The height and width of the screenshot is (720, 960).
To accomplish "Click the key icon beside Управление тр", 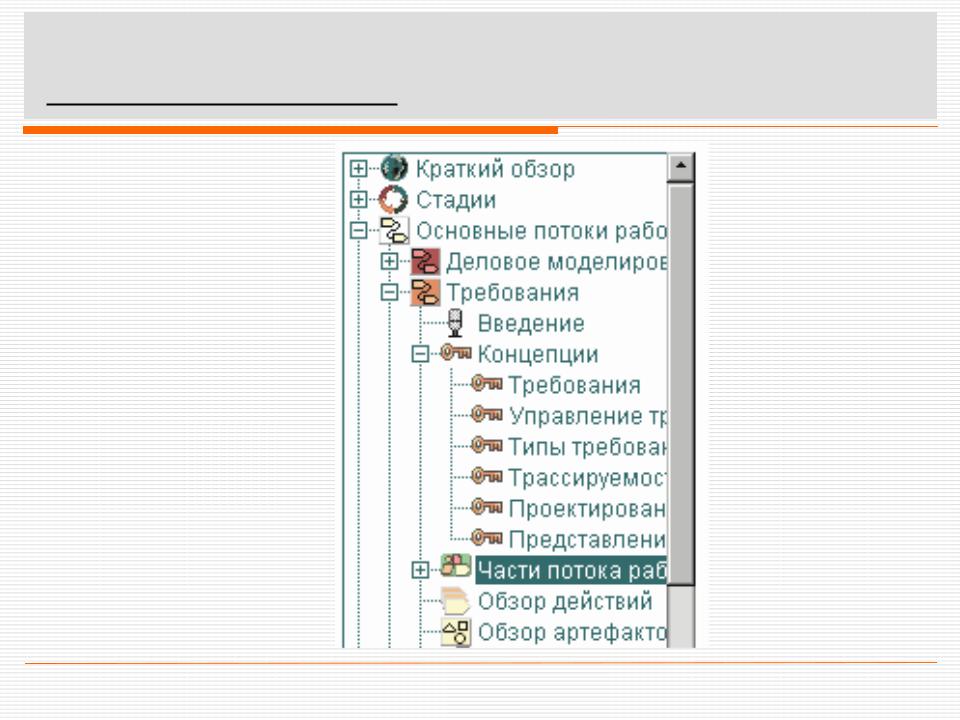I will [x=487, y=414].
